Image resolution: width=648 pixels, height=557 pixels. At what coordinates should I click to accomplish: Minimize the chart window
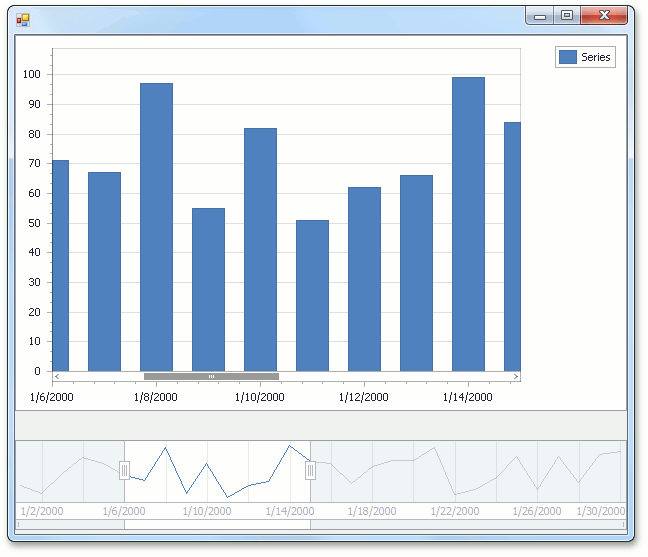pyautogui.click(x=539, y=16)
